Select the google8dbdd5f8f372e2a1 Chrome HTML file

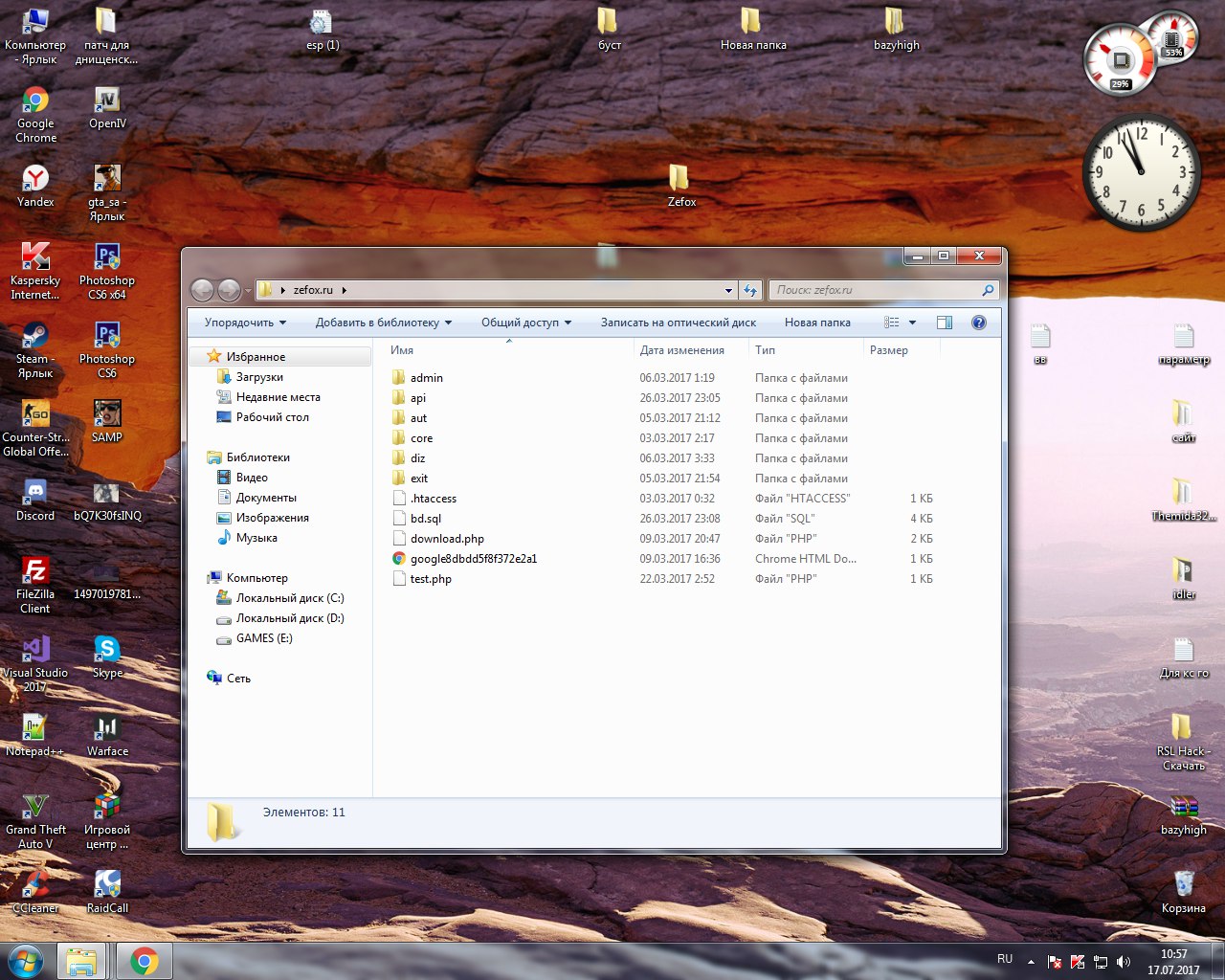[473, 559]
